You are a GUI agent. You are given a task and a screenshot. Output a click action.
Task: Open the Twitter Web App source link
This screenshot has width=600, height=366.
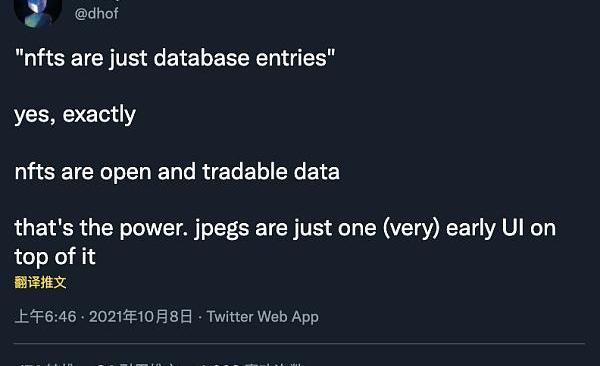(262, 317)
